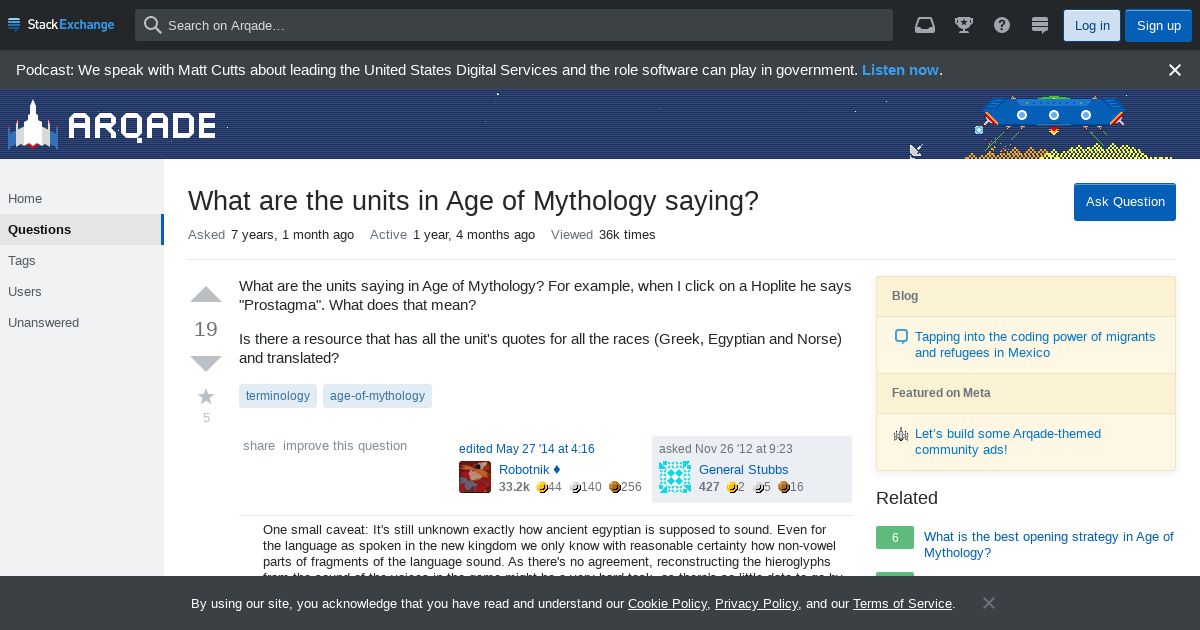Open the site switcher chat icon
The height and width of the screenshot is (630, 1200).
pyautogui.click(x=1040, y=25)
